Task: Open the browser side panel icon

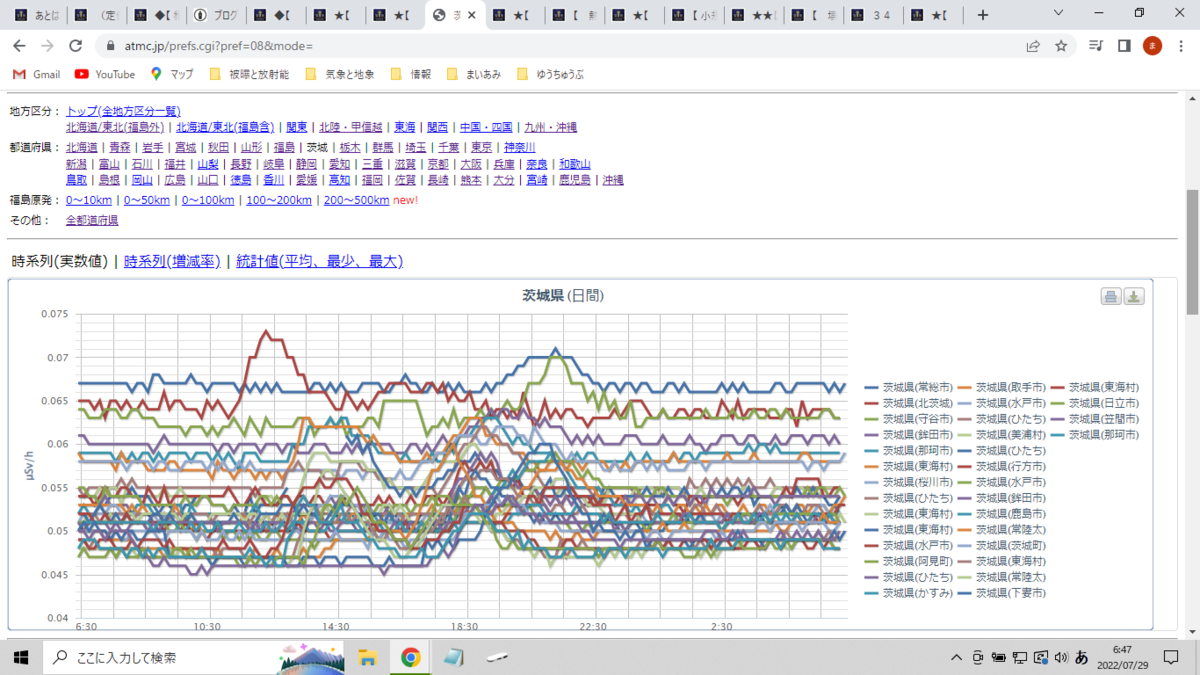Action: (1124, 46)
